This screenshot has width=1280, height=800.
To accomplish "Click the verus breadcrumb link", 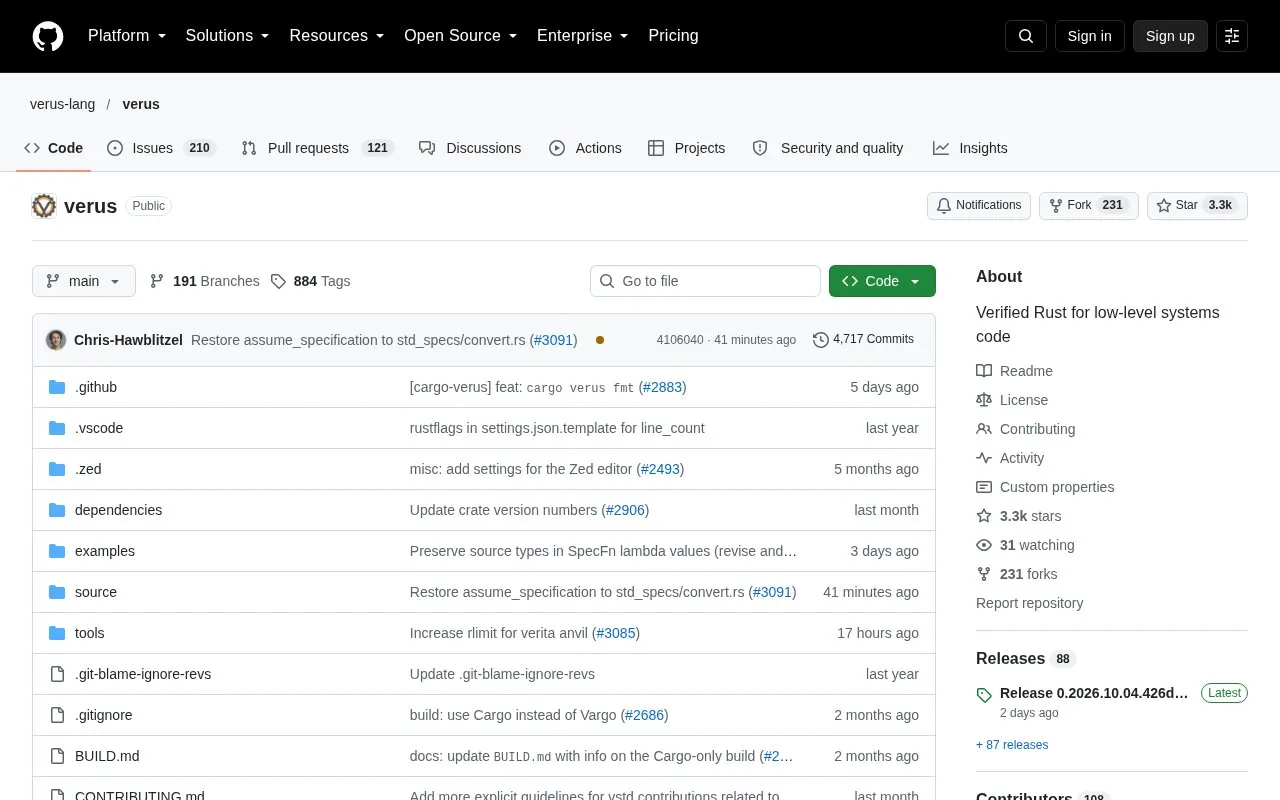I will pos(141,104).
